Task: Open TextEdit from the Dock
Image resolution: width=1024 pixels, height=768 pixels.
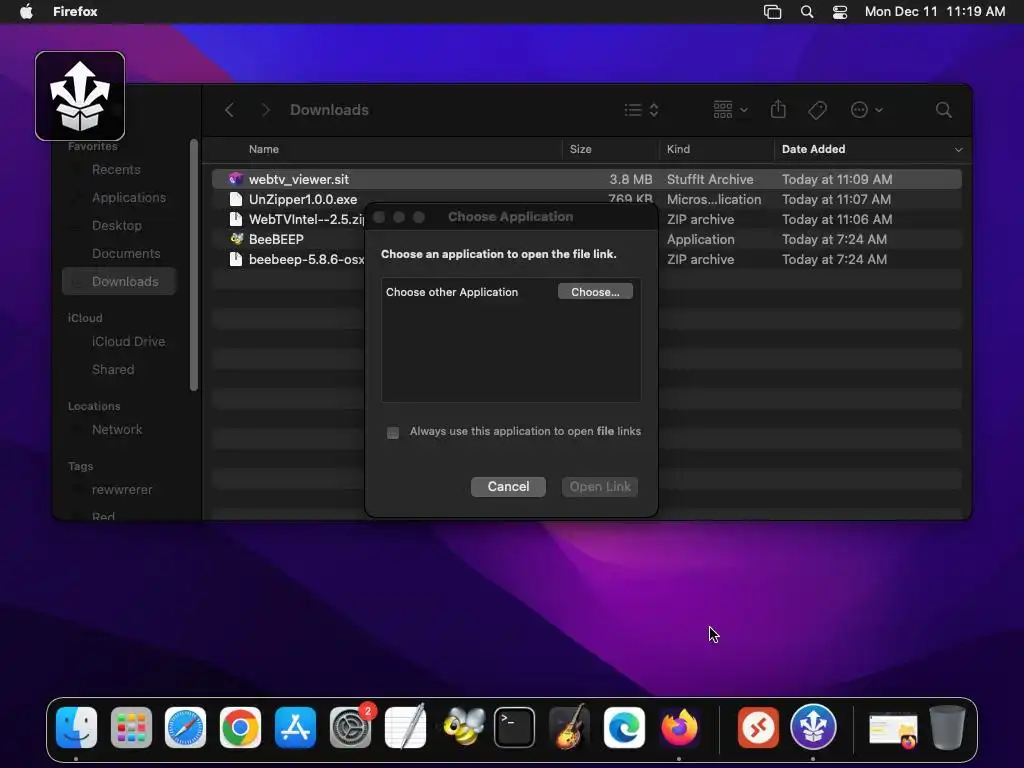Action: click(405, 727)
